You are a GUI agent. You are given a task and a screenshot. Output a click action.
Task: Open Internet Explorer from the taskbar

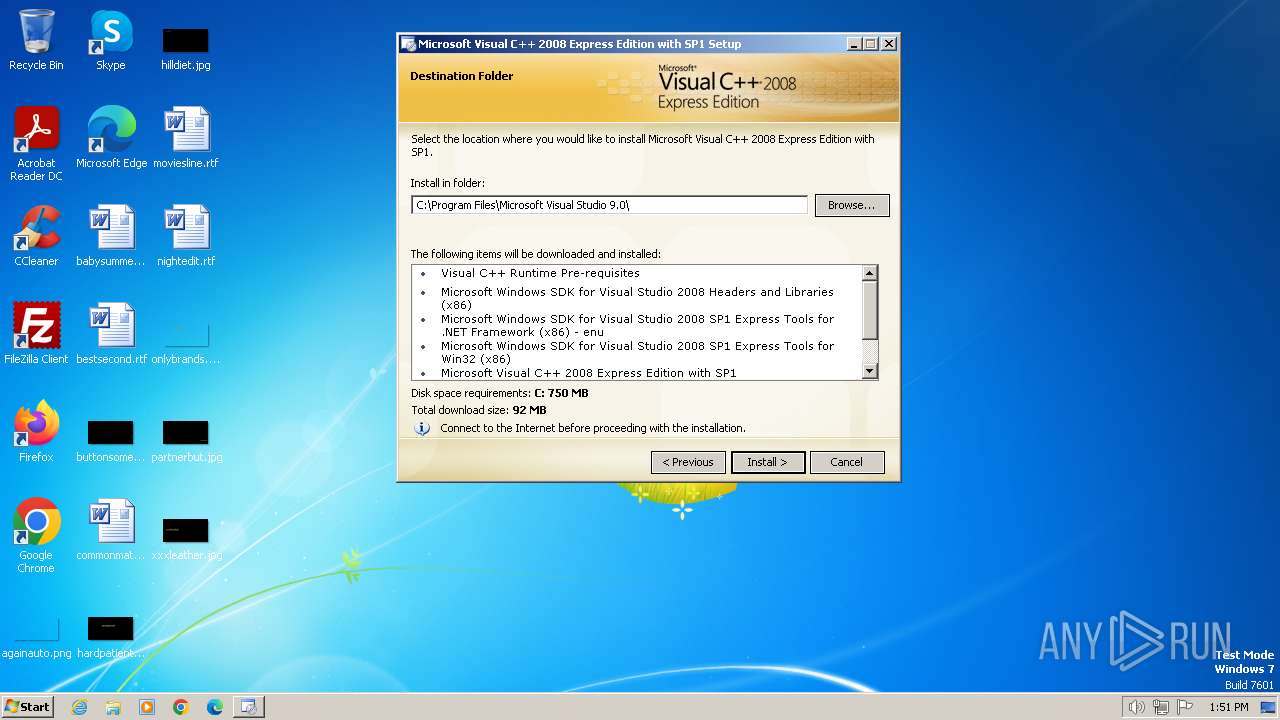(x=79, y=707)
